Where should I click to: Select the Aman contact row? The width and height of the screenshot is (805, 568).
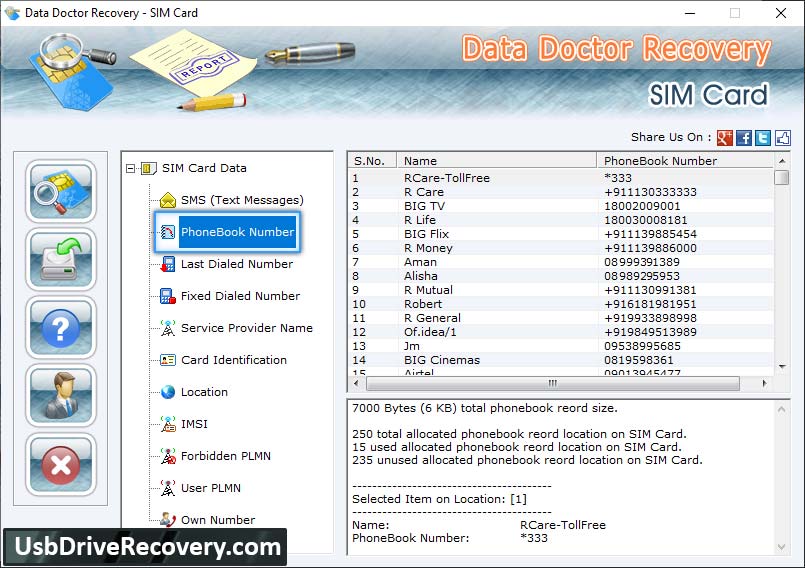(x=561, y=262)
